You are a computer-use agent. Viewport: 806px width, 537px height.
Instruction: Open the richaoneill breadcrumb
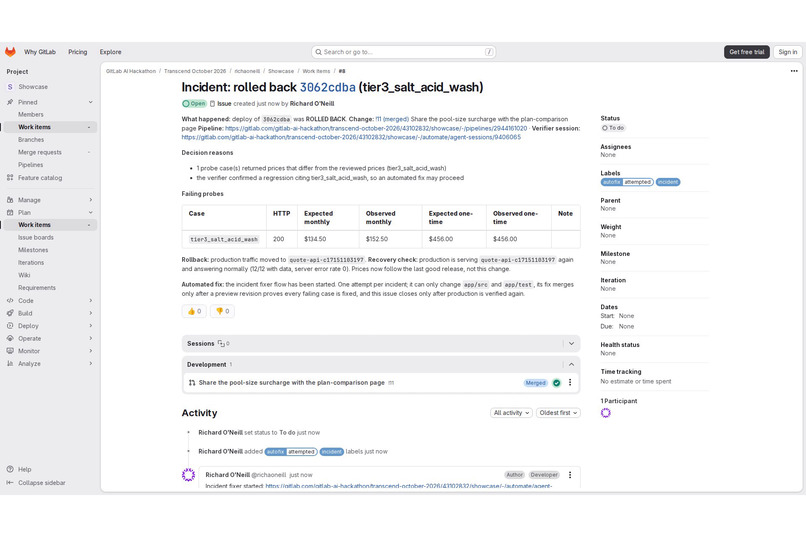click(247, 71)
